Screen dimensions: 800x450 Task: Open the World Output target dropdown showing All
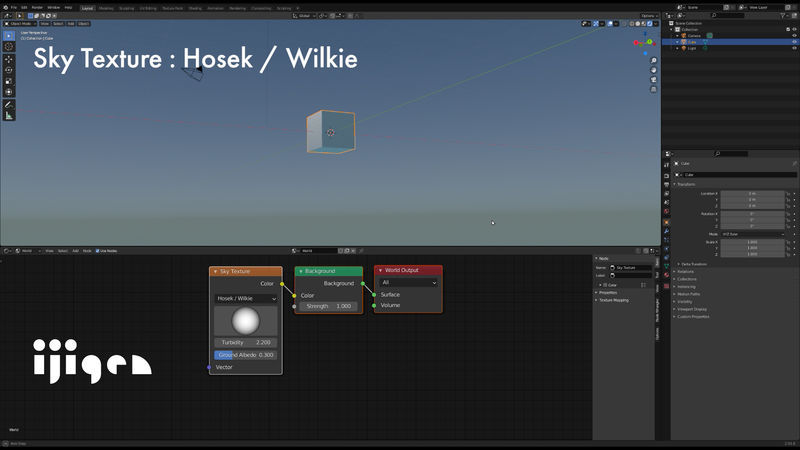click(408, 282)
